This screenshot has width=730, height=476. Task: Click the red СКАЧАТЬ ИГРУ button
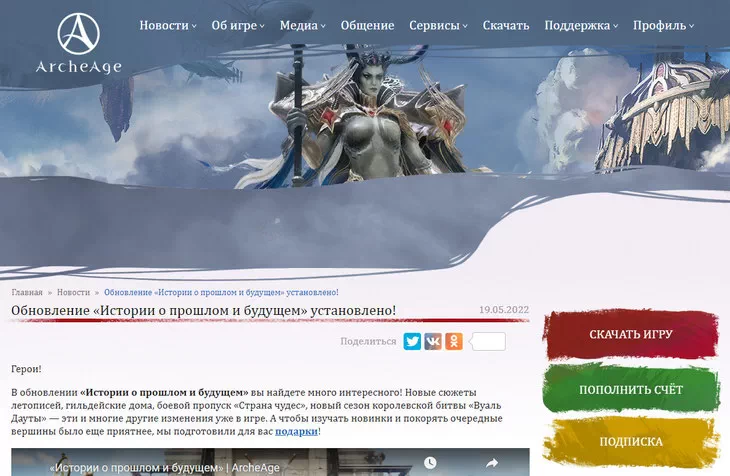coord(630,334)
